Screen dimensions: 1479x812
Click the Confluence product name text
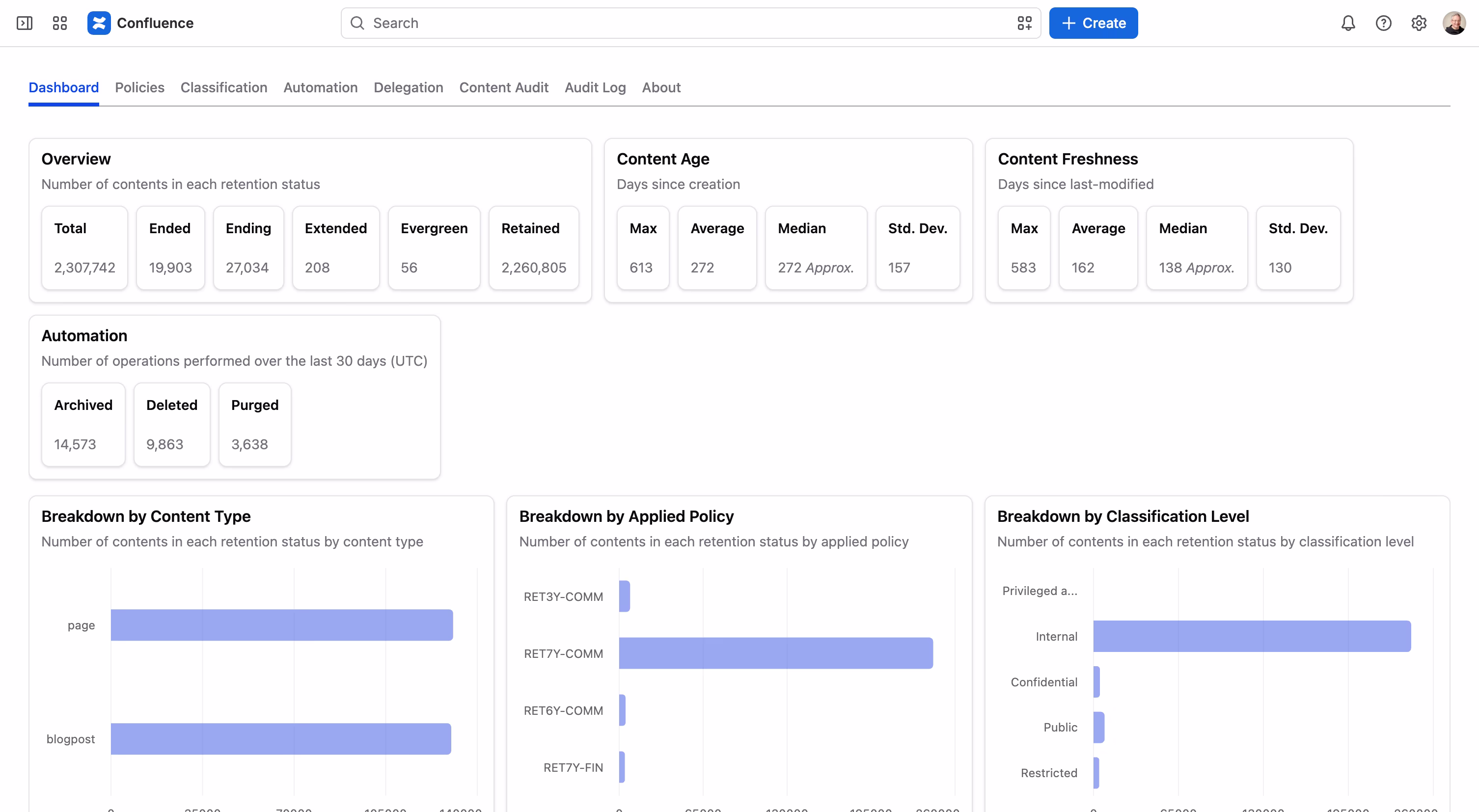point(155,23)
